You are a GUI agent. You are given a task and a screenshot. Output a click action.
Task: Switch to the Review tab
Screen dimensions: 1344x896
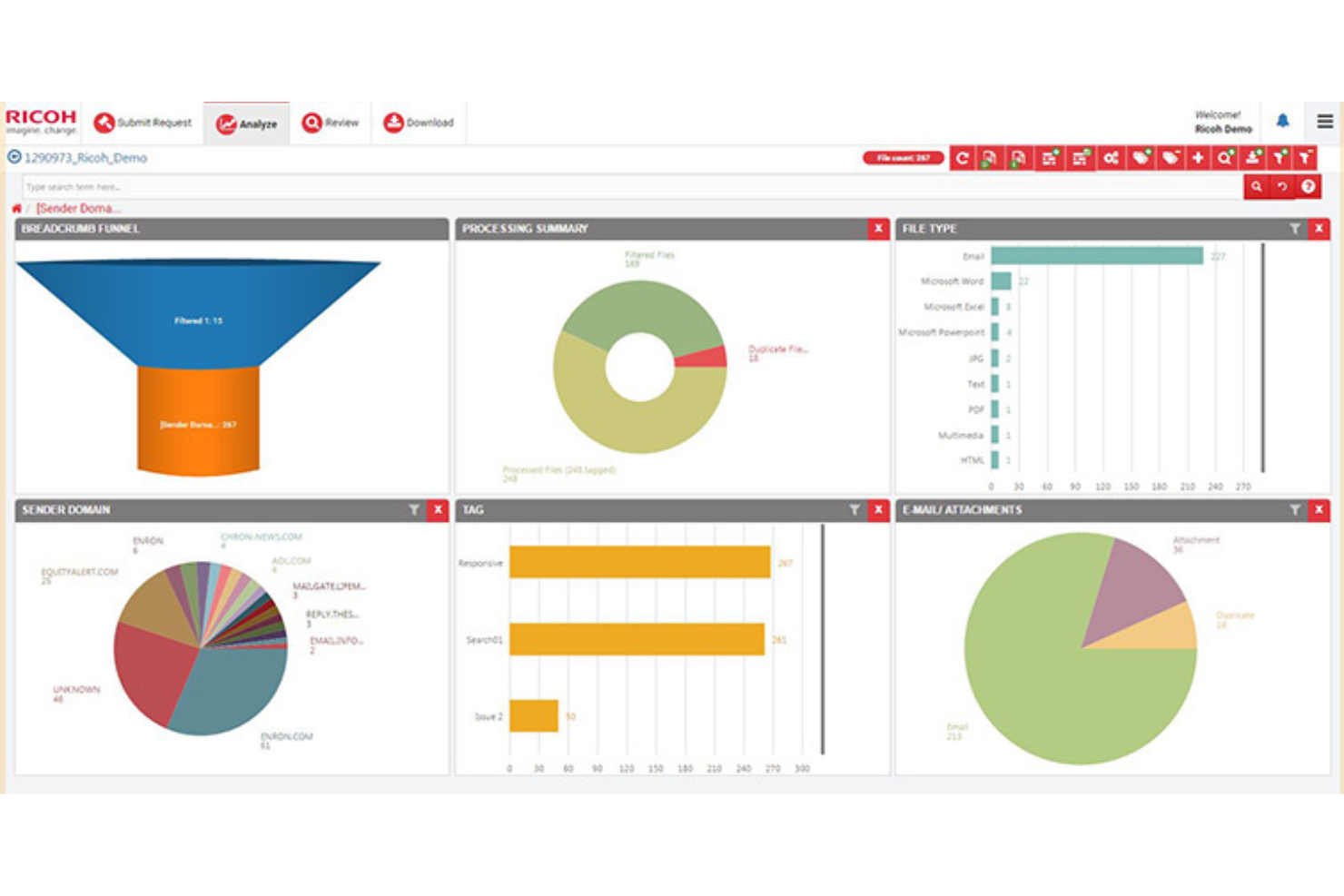(x=331, y=122)
